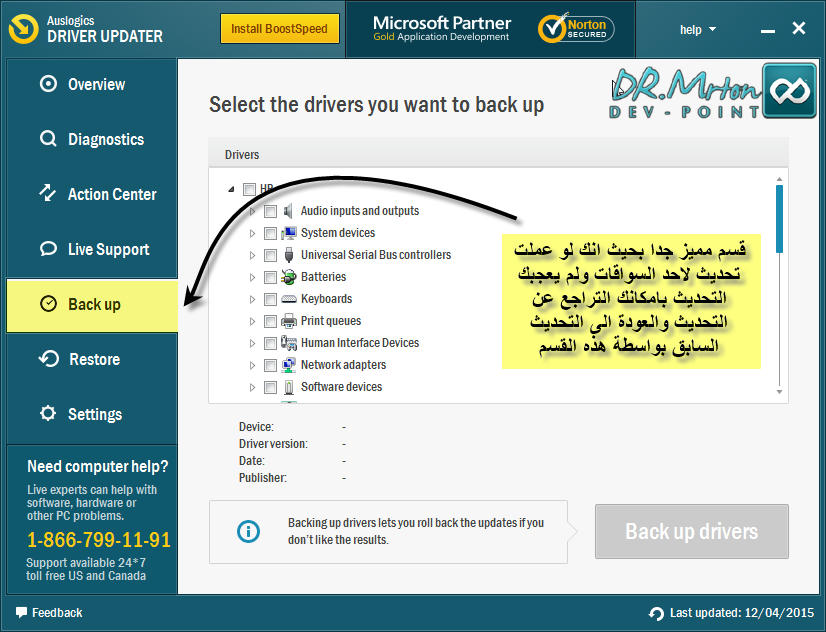This screenshot has width=826, height=632.
Task: Click the scroll up arrow of driver list
Action: pos(779,180)
